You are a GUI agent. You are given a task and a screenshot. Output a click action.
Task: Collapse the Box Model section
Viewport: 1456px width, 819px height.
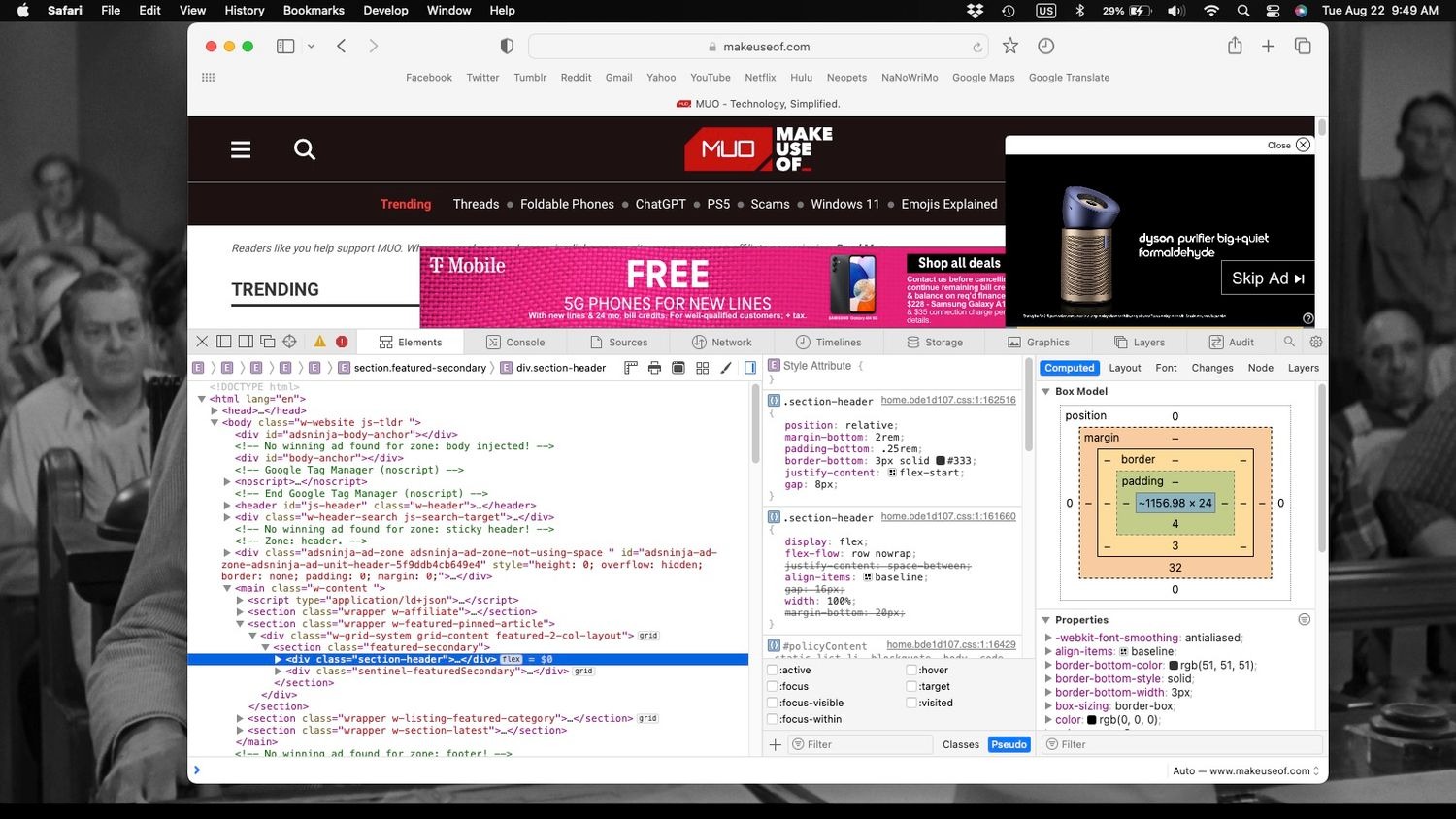pyautogui.click(x=1046, y=392)
